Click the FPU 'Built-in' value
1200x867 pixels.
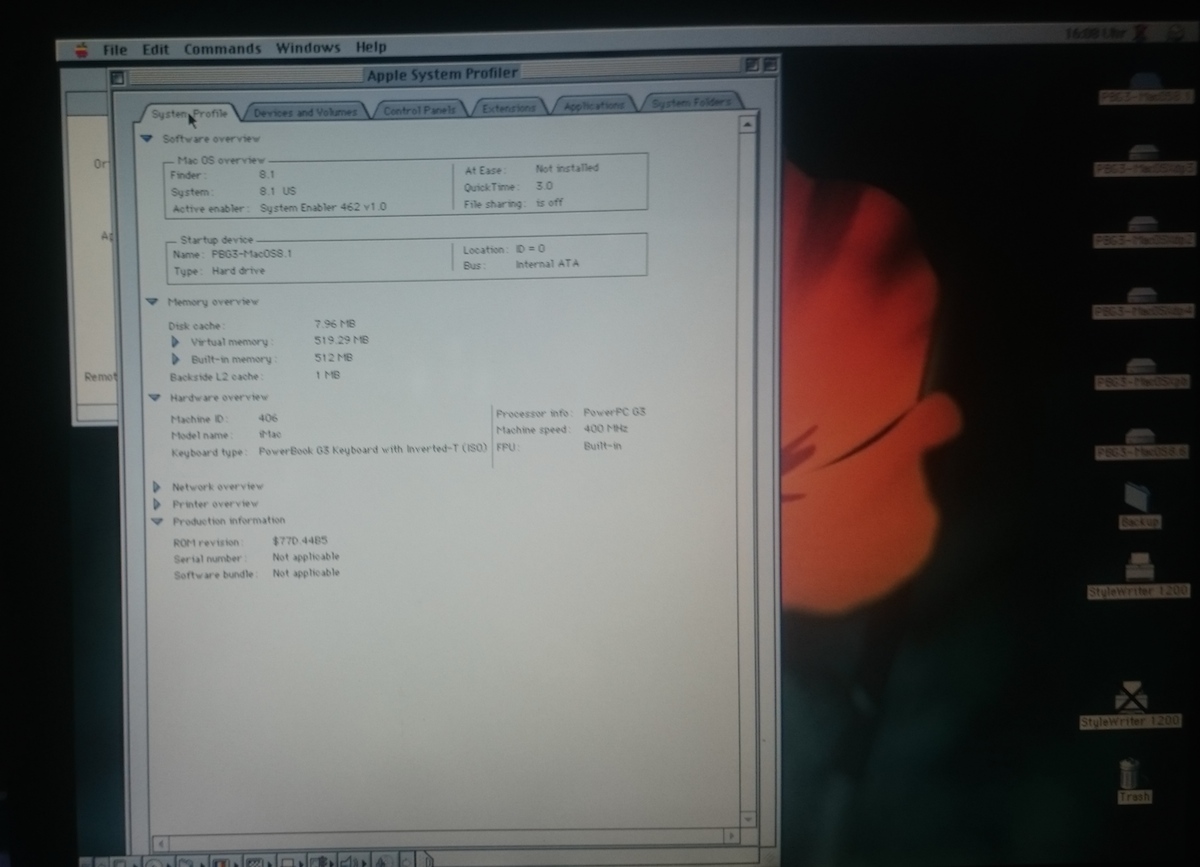pyautogui.click(x=602, y=446)
